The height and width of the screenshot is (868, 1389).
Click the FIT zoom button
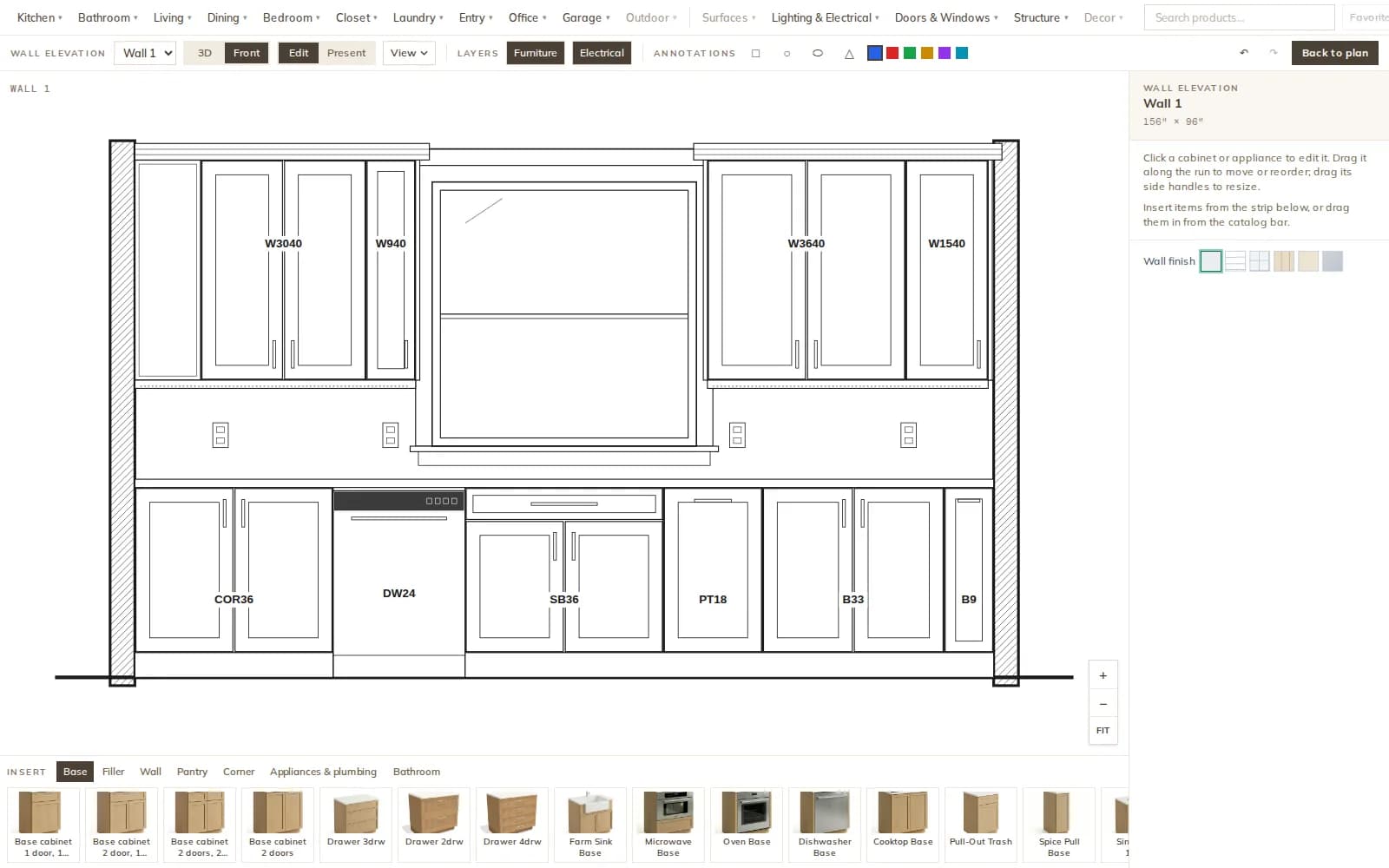pyautogui.click(x=1103, y=731)
